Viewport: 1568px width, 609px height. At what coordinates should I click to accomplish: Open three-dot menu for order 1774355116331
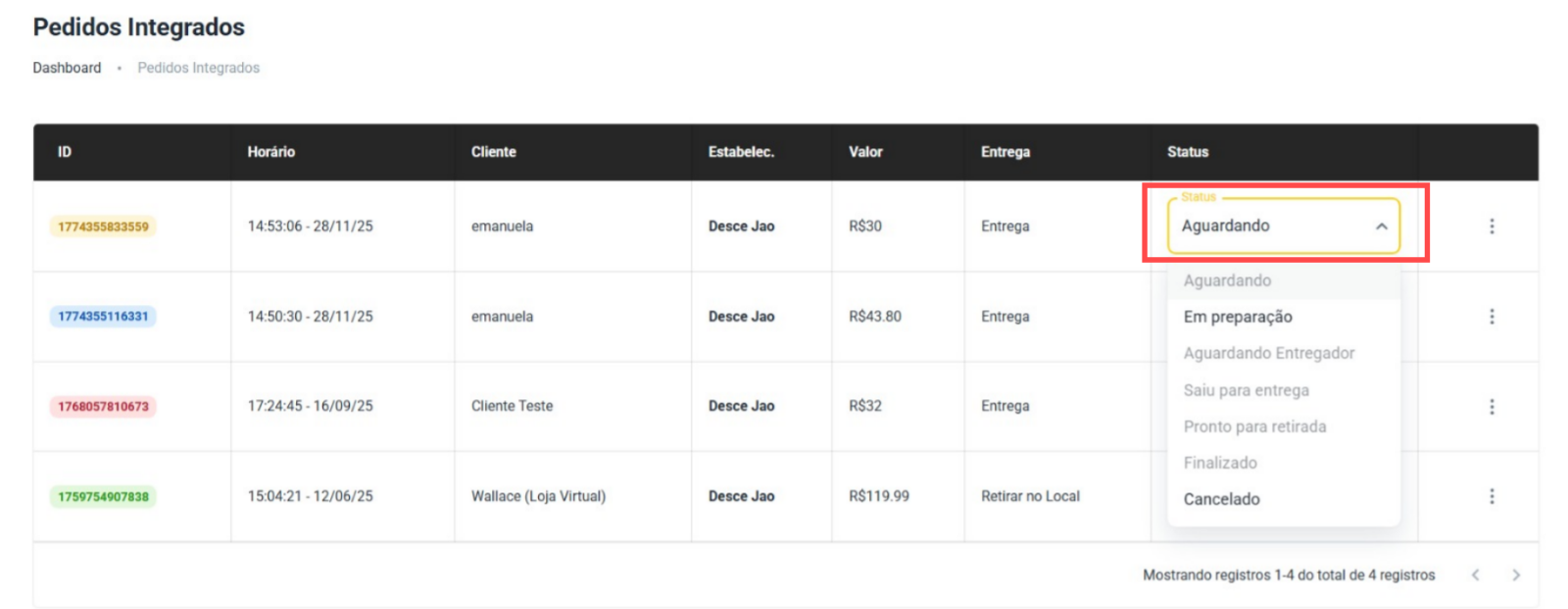1492,317
